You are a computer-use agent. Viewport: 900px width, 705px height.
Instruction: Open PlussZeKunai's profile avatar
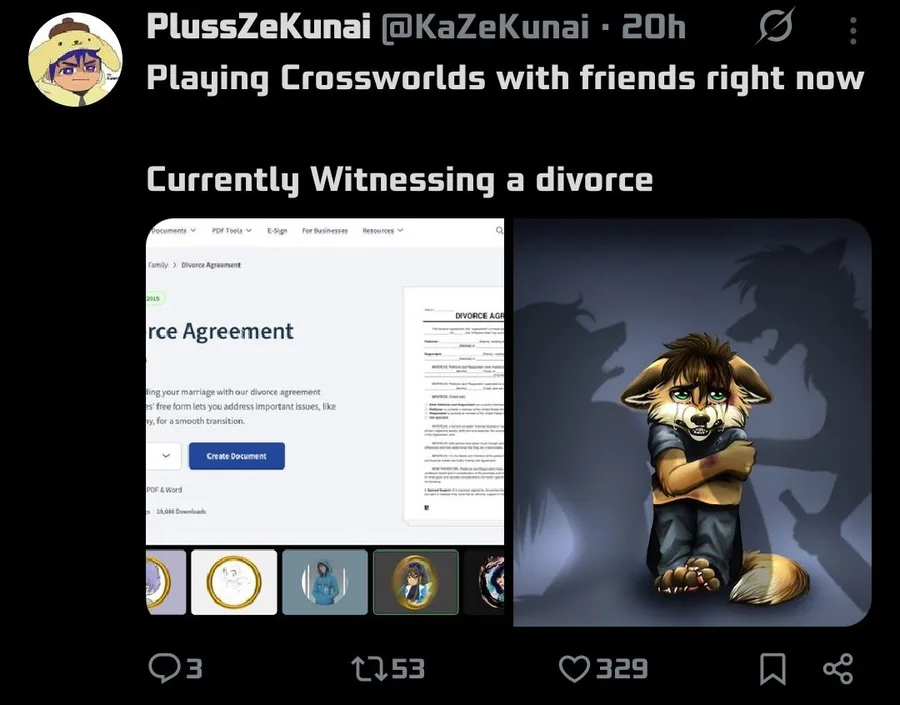click(x=75, y=60)
